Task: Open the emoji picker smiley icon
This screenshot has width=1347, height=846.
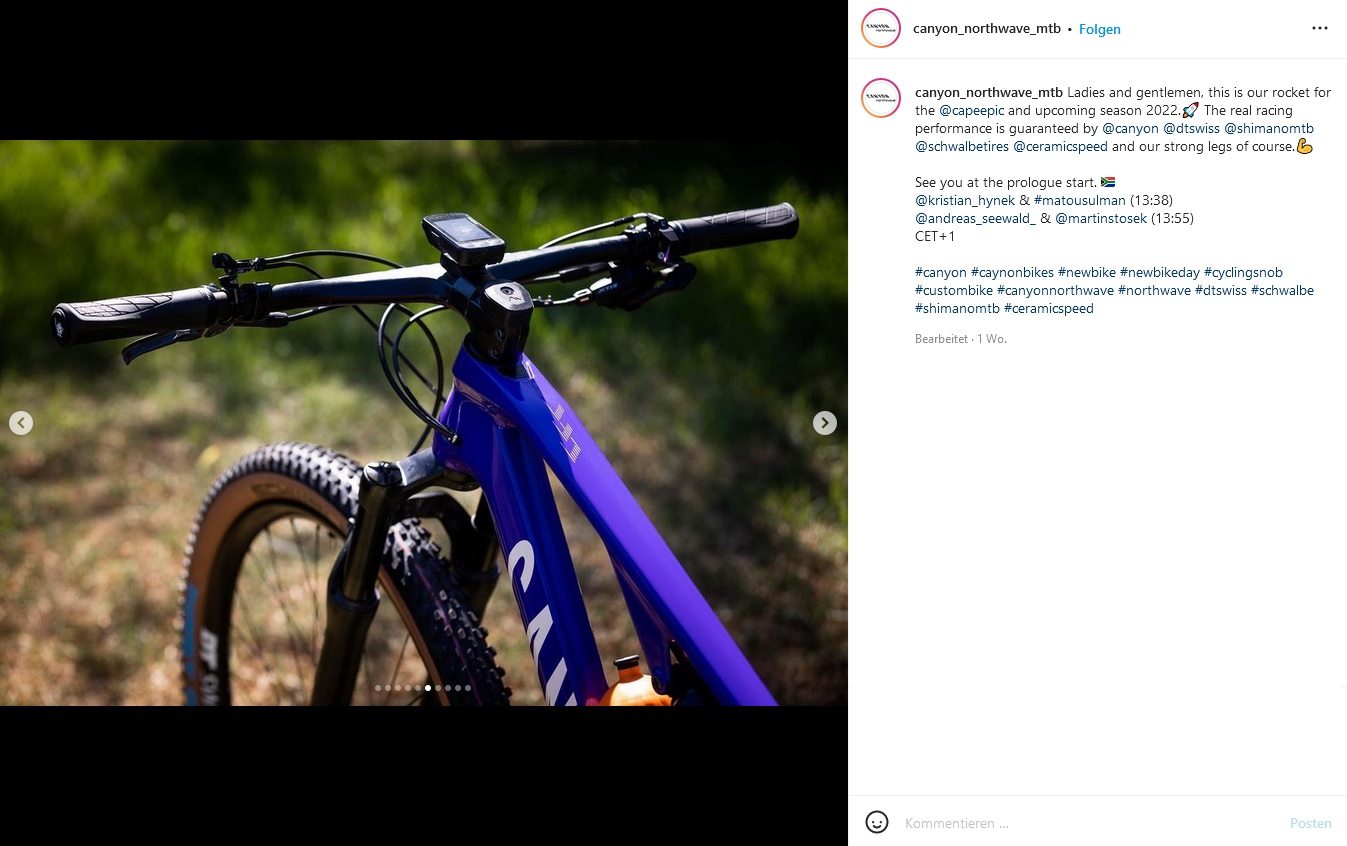Action: (x=877, y=823)
